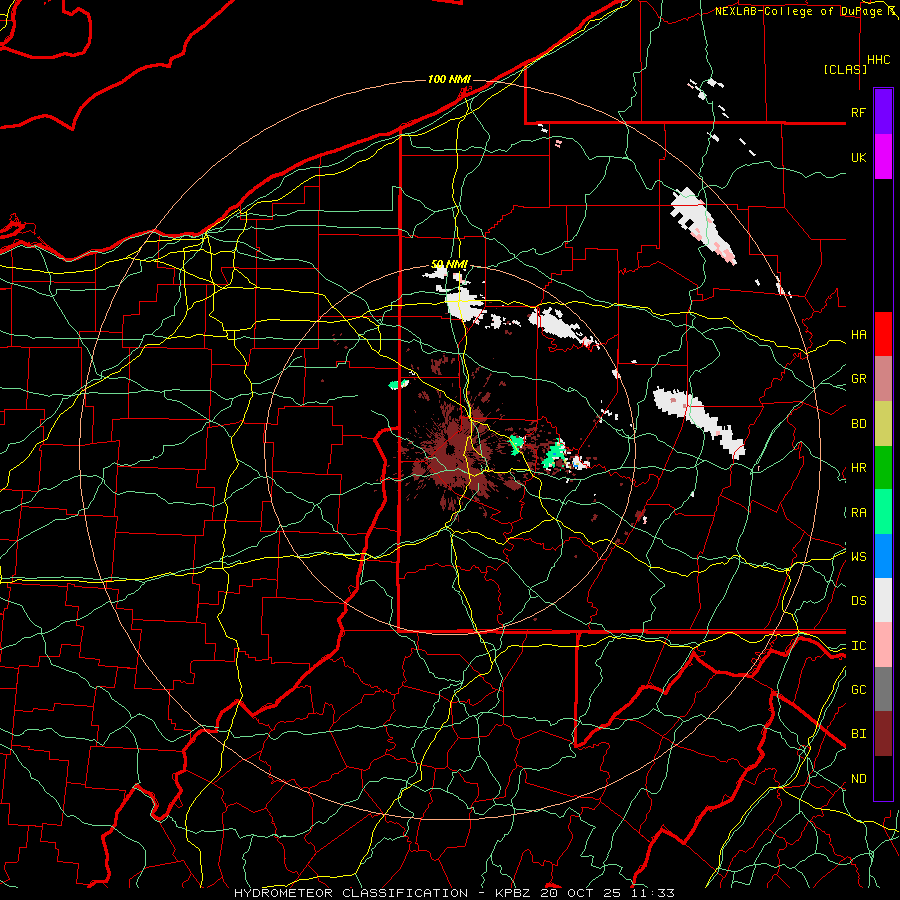Pick the dark green HR legend swatch

[883, 467]
